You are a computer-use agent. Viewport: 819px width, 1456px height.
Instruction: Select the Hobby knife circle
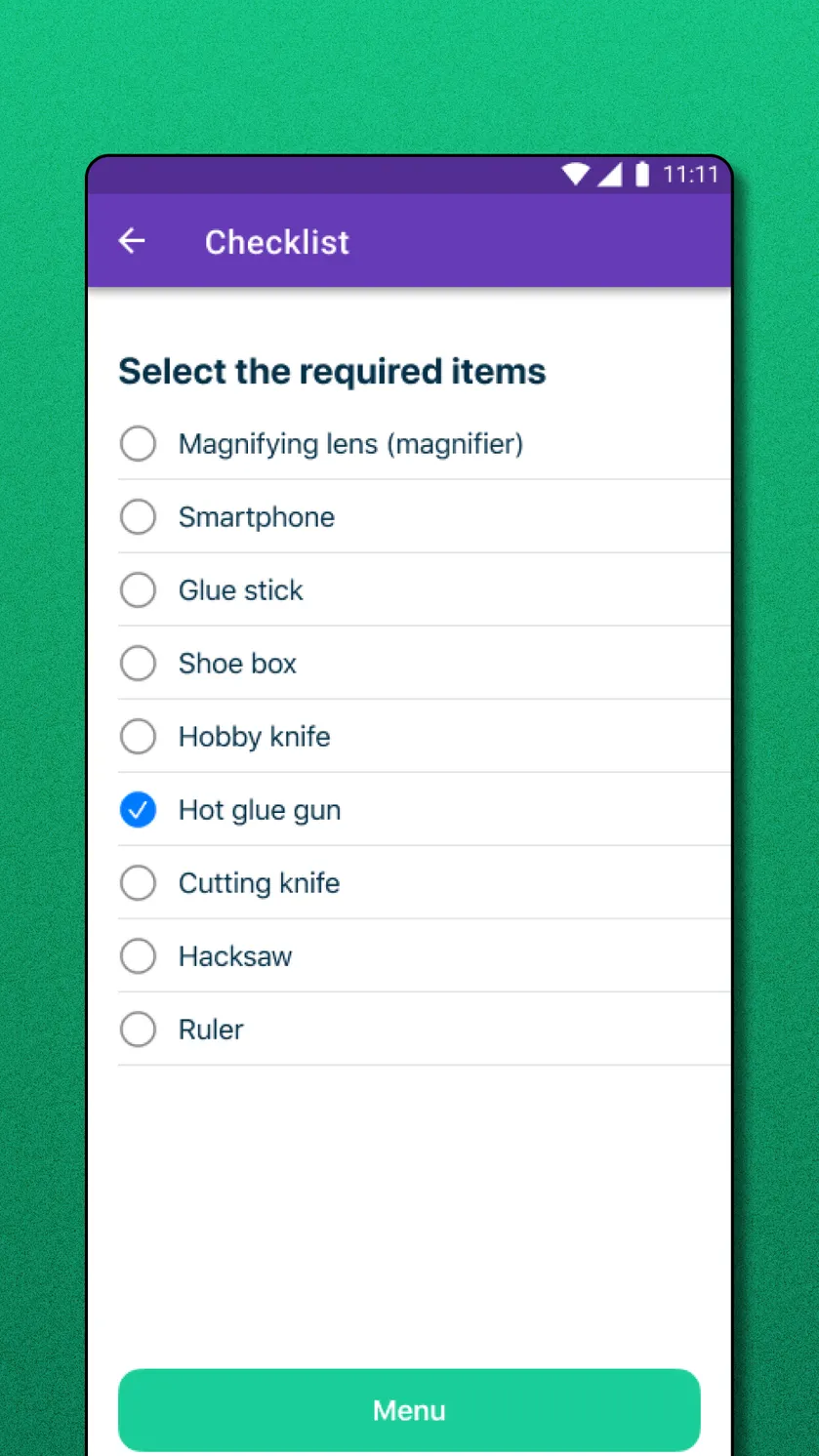click(x=138, y=737)
